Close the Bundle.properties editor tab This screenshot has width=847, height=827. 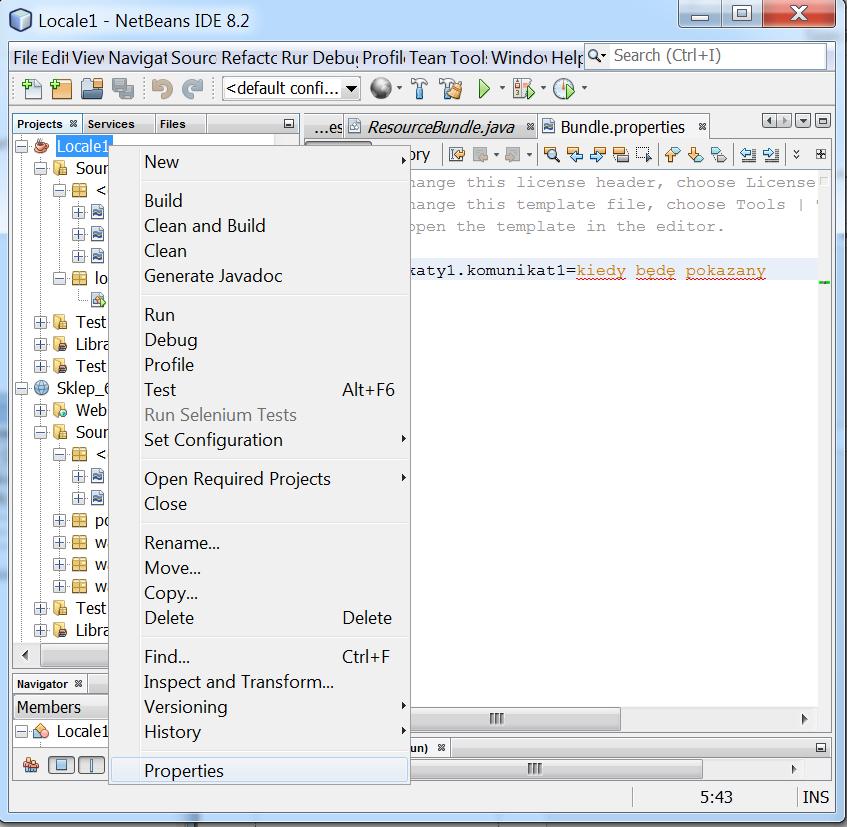tap(702, 126)
